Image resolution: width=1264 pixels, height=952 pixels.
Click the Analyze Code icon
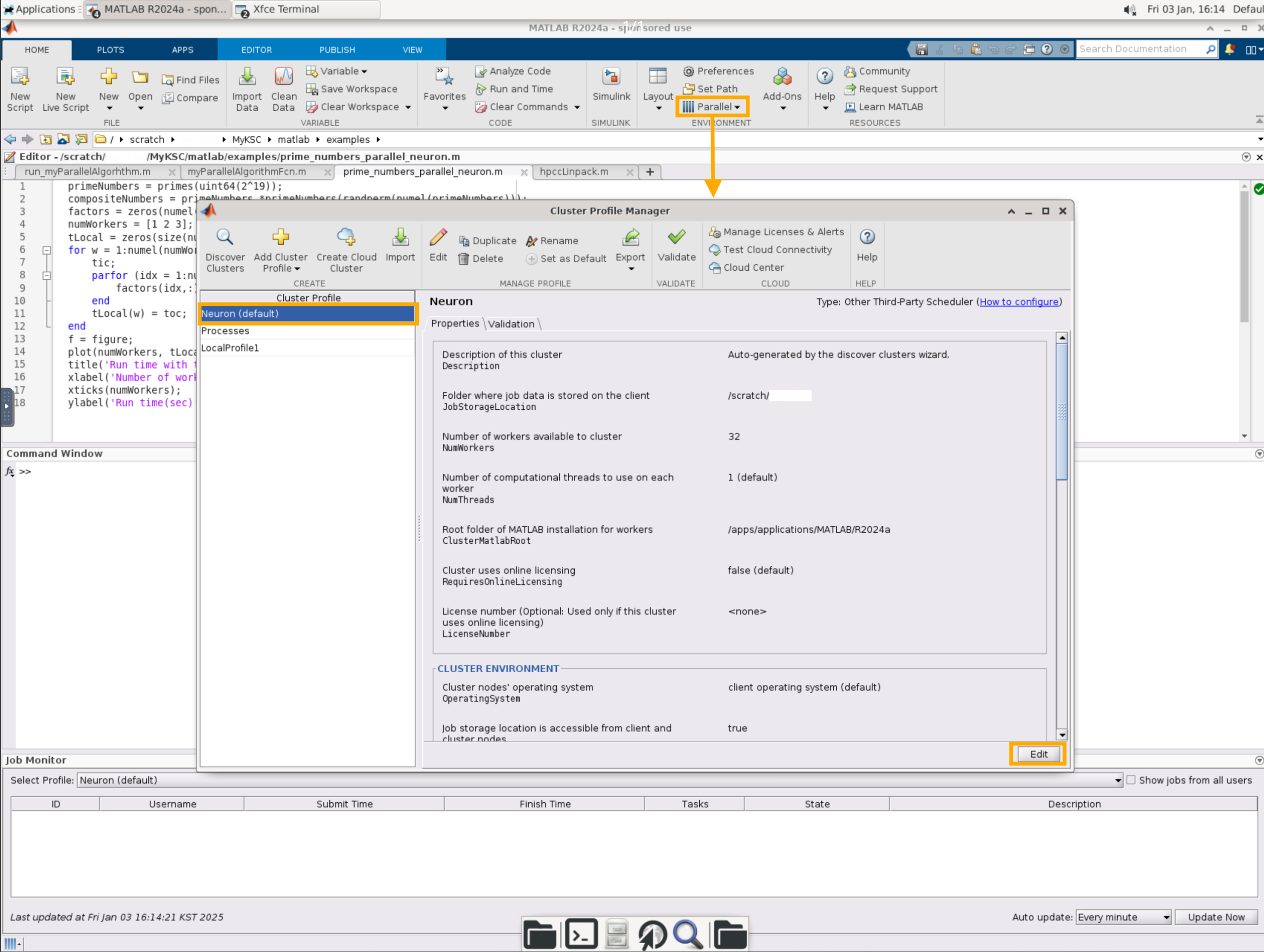pos(481,71)
